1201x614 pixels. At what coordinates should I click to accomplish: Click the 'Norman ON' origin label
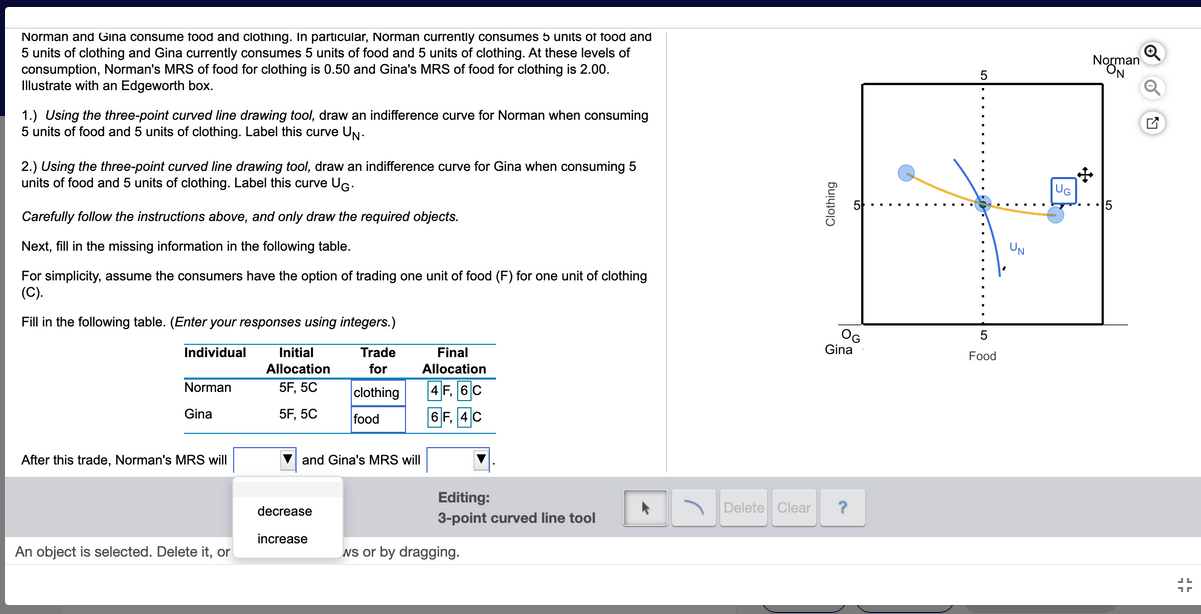(x=1115, y=66)
